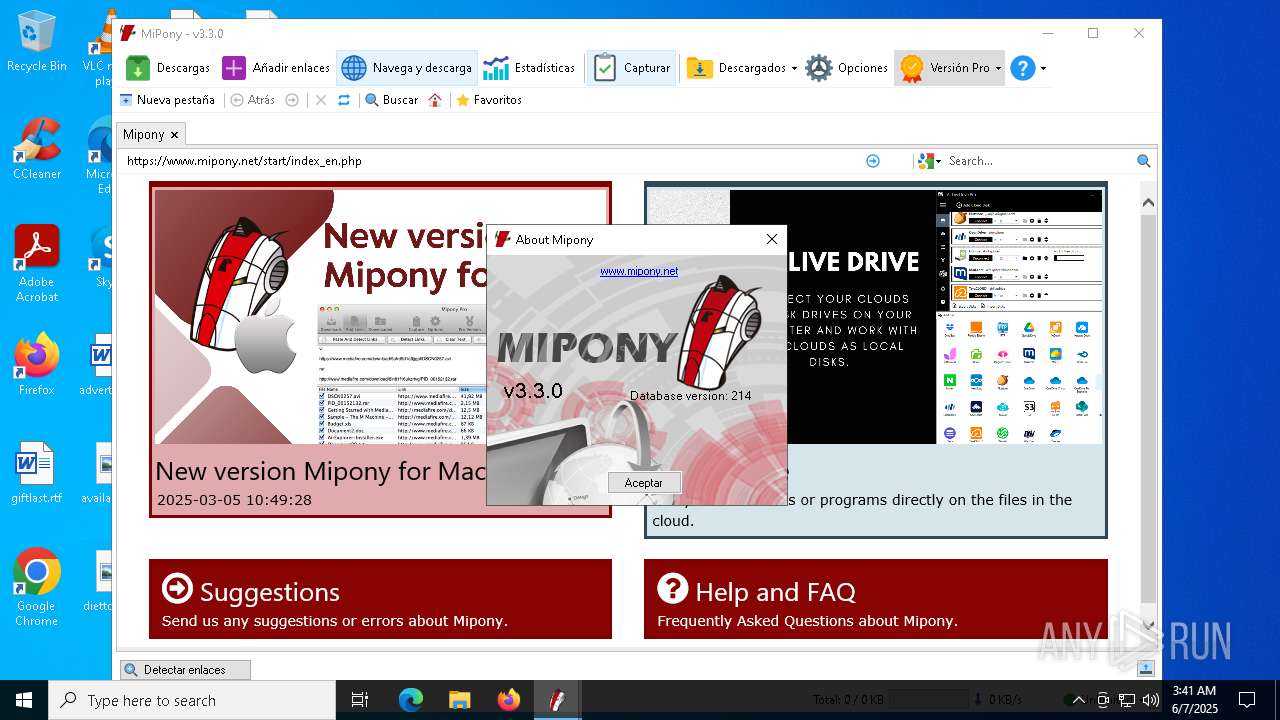This screenshot has width=1280, height=720.
Task: Open the notification center icon
Action: point(1247,700)
